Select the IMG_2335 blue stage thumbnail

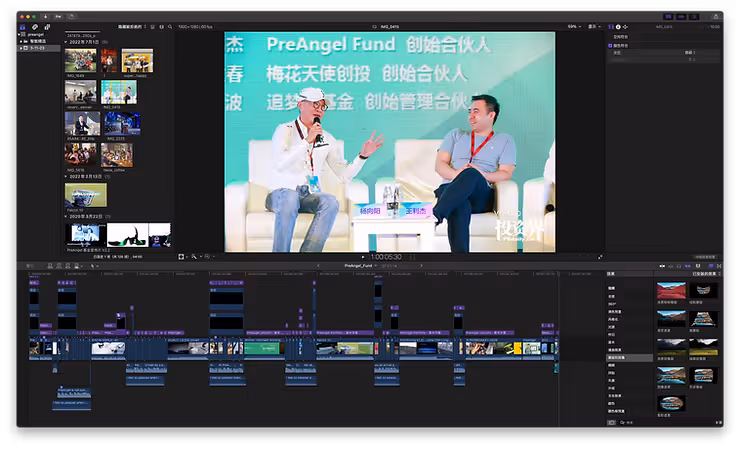(x=122, y=124)
